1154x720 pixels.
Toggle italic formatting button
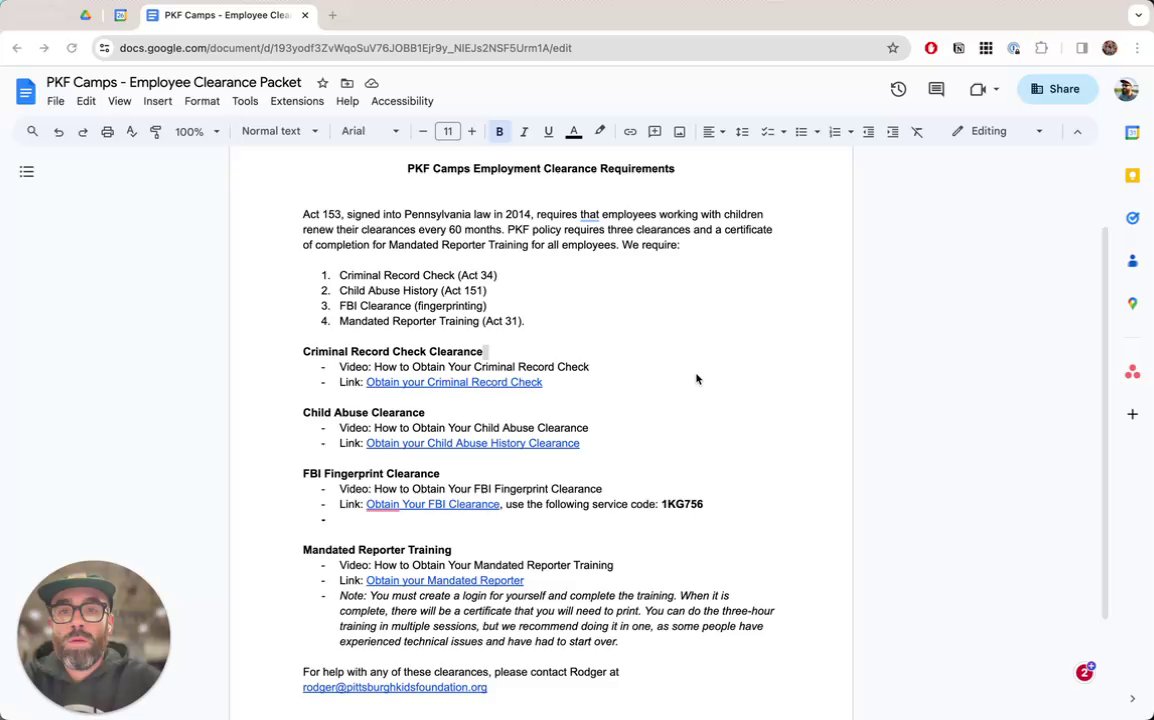coord(524,132)
